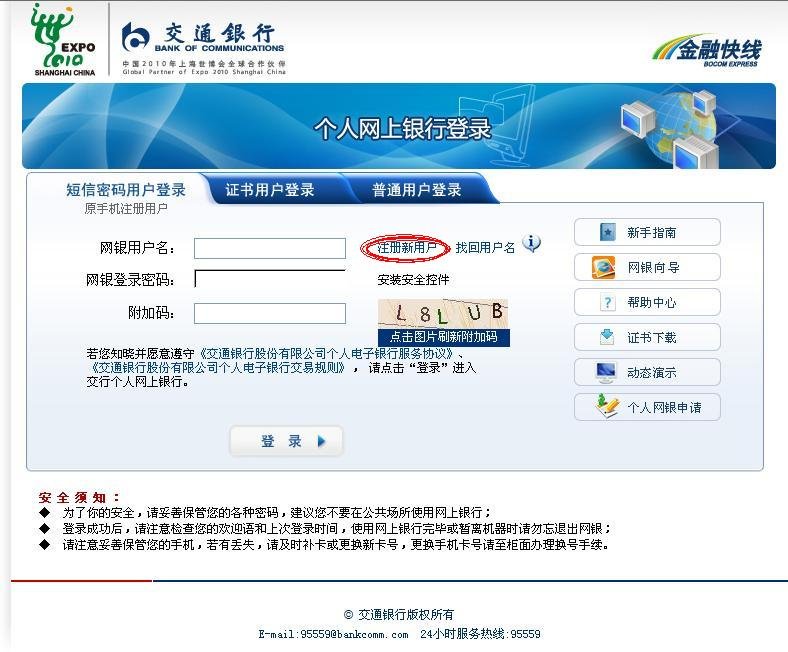The height and width of the screenshot is (652, 788).
Task: Click the 个人网上银行登录 banner title
Action: coord(402,129)
